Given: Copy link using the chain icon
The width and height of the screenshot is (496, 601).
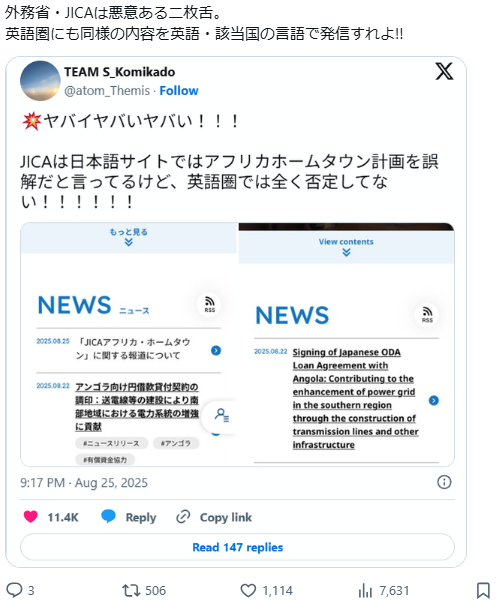Looking at the screenshot, I should tap(183, 517).
